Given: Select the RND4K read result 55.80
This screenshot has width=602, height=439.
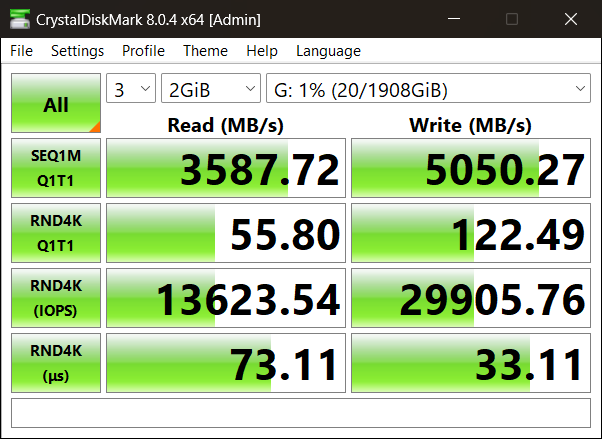Looking at the screenshot, I should point(226,233).
